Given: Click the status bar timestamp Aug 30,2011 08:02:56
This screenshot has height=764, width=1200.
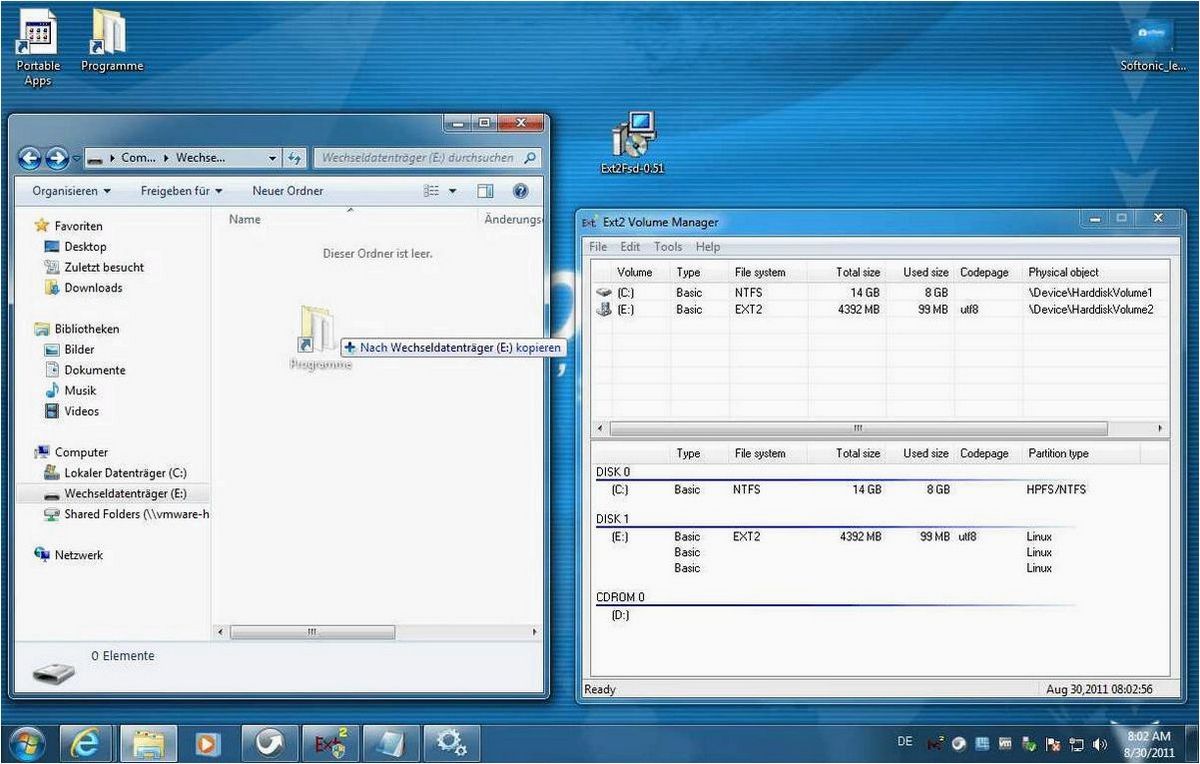Looking at the screenshot, I should [x=1099, y=689].
